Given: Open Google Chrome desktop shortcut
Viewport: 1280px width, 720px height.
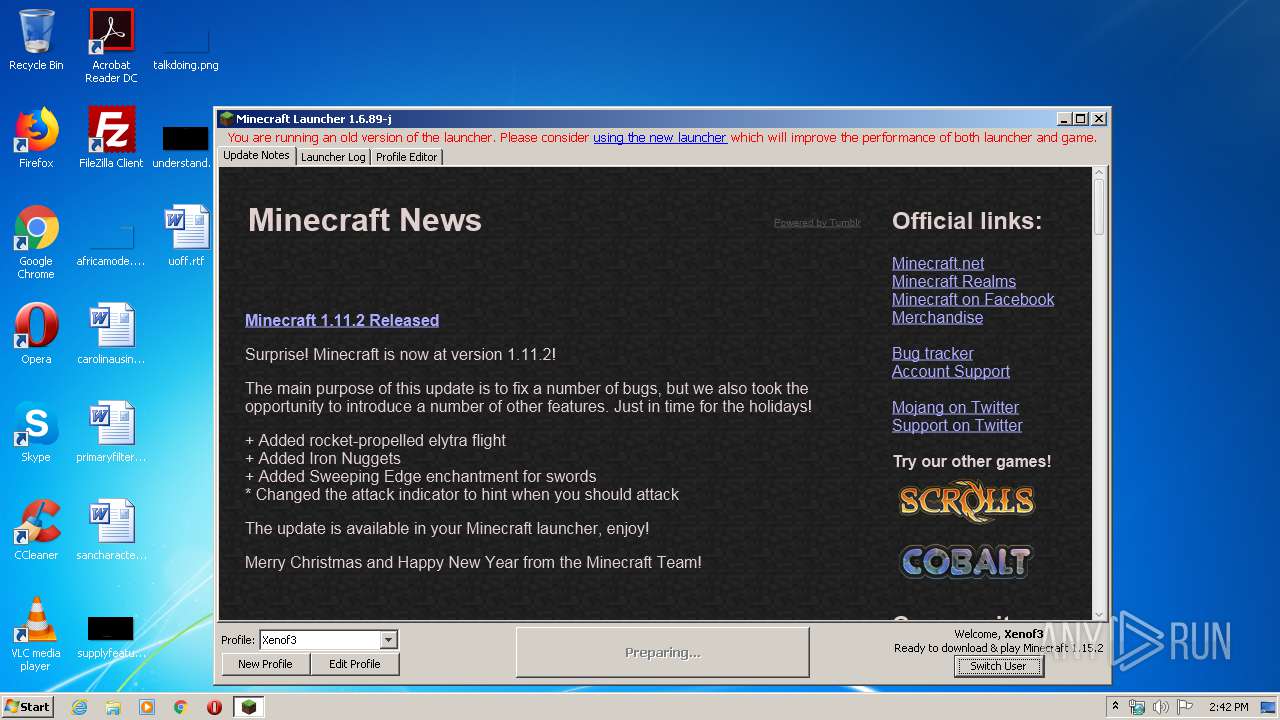Looking at the screenshot, I should [x=36, y=242].
